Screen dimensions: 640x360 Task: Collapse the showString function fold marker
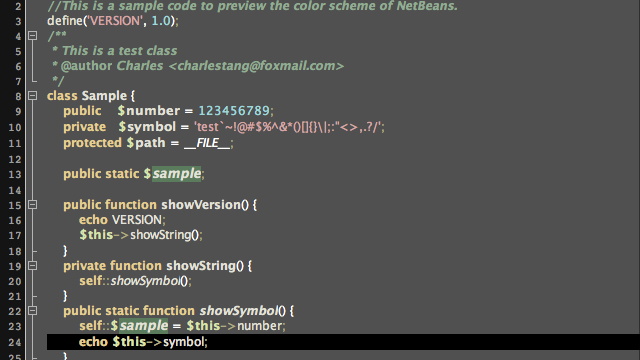pos(33,266)
